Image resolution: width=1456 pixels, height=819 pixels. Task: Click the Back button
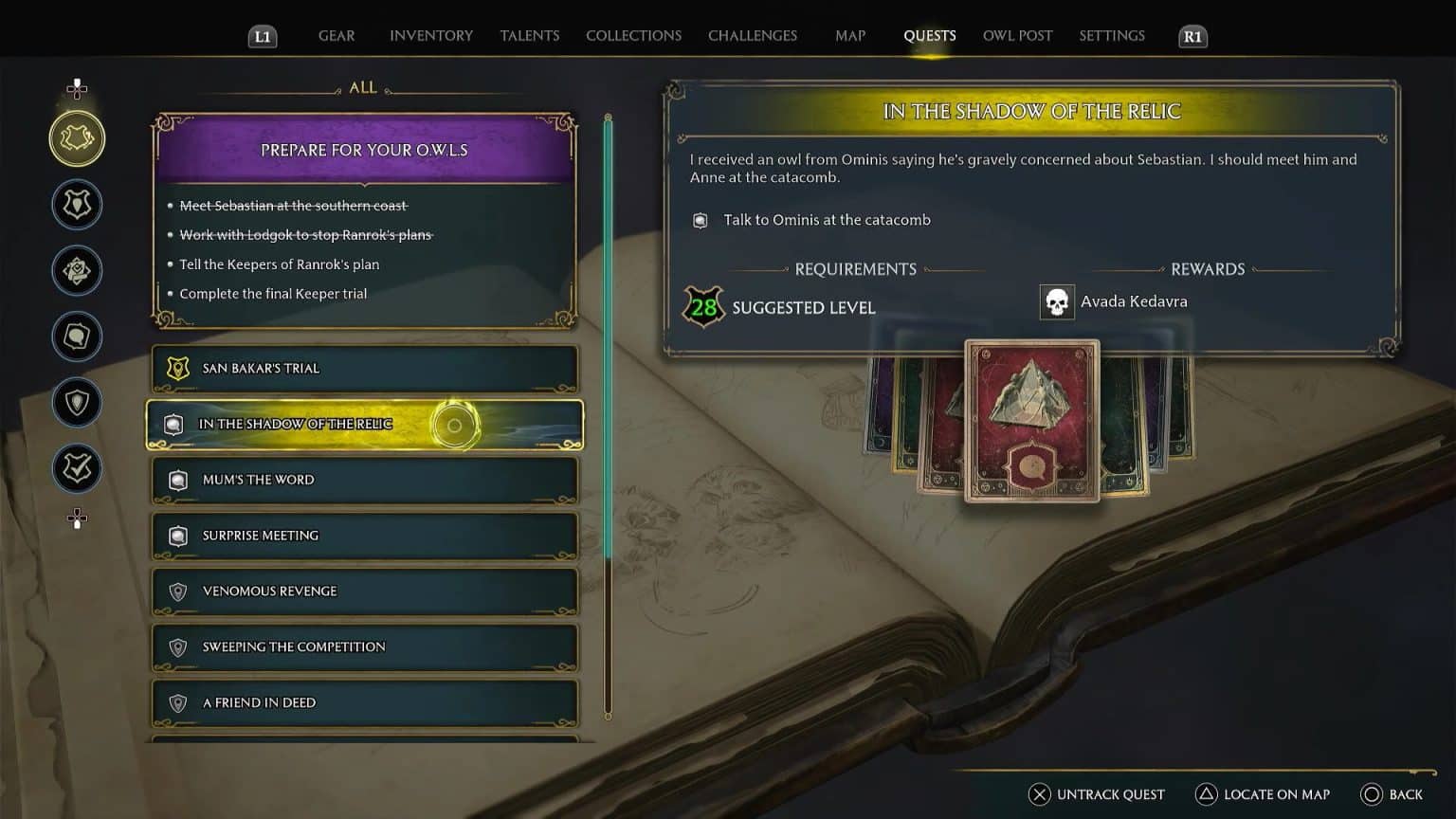1392,794
